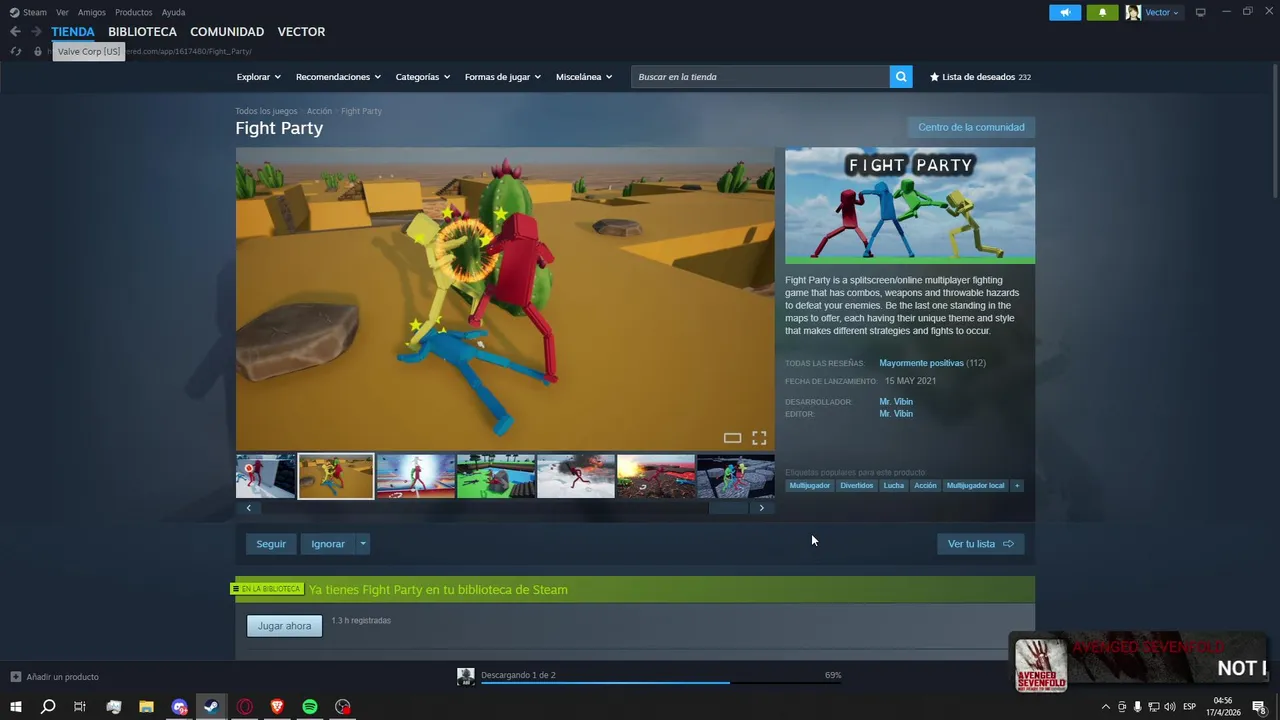Open Windows taskbar search
The height and width of the screenshot is (720, 1280).
[47, 707]
